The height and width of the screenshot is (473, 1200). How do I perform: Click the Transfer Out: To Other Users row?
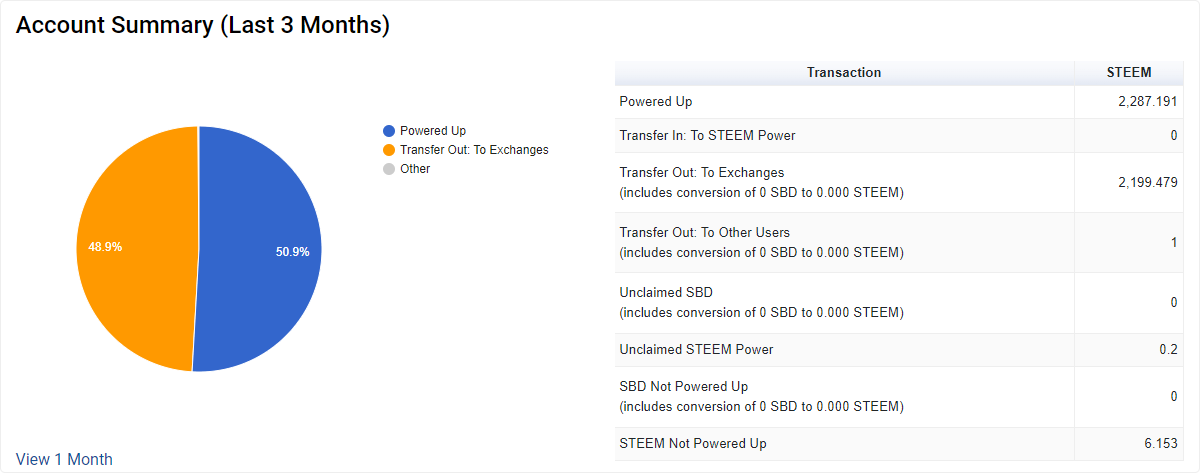pyautogui.click(x=705, y=233)
